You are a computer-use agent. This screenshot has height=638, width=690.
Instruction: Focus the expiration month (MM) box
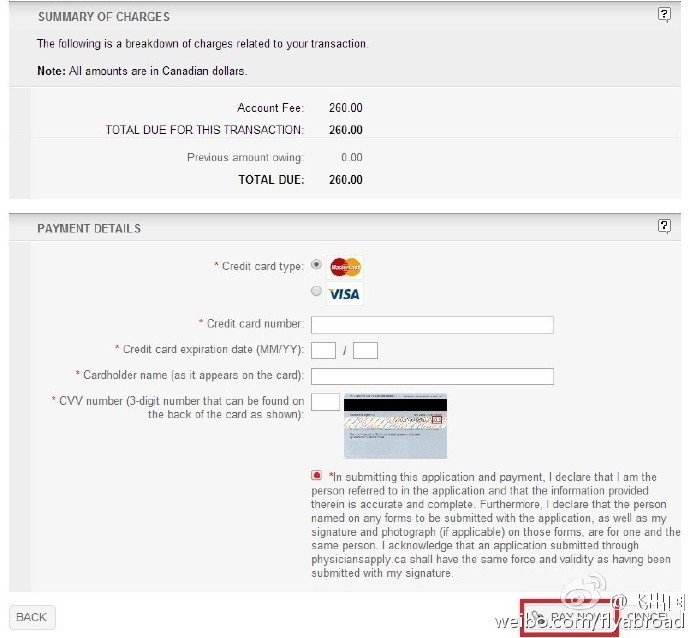323,351
